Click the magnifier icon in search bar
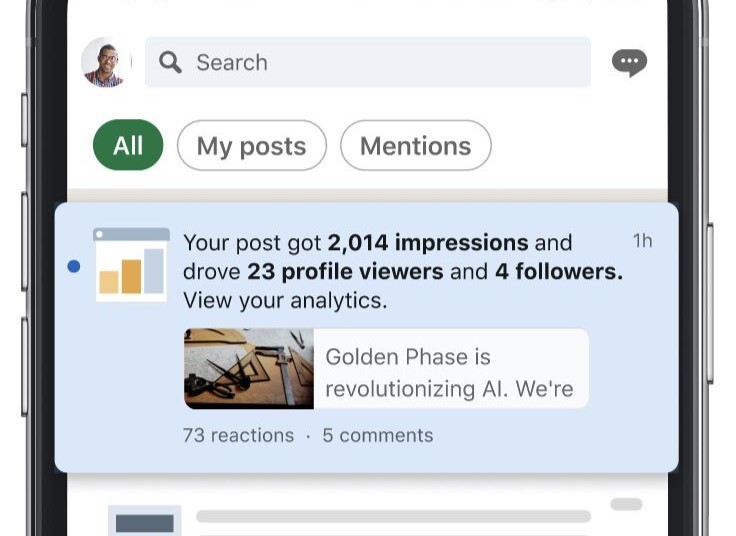This screenshot has height=536, width=736. point(171,62)
